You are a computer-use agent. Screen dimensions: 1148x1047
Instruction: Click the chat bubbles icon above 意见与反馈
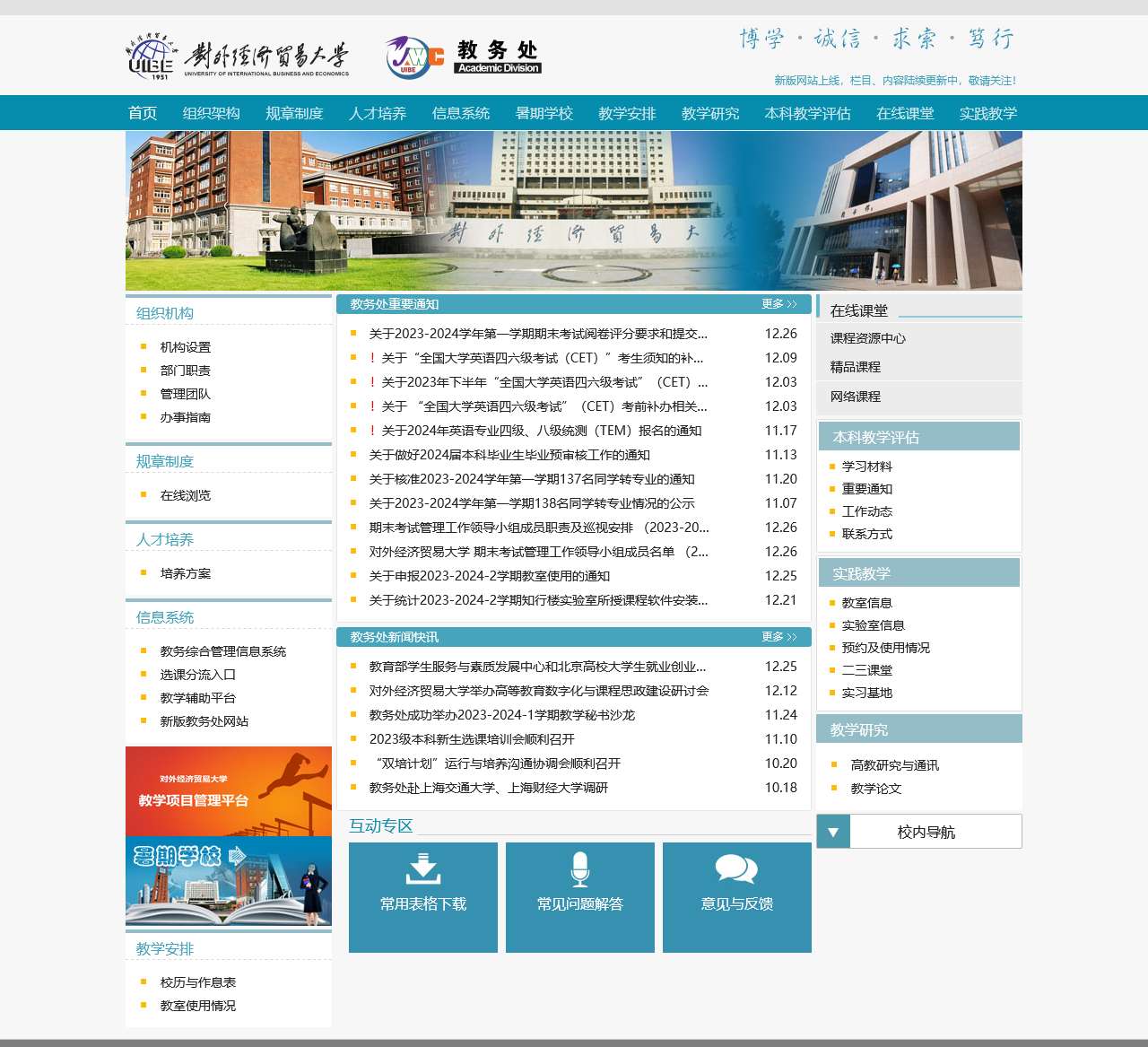coord(736,869)
